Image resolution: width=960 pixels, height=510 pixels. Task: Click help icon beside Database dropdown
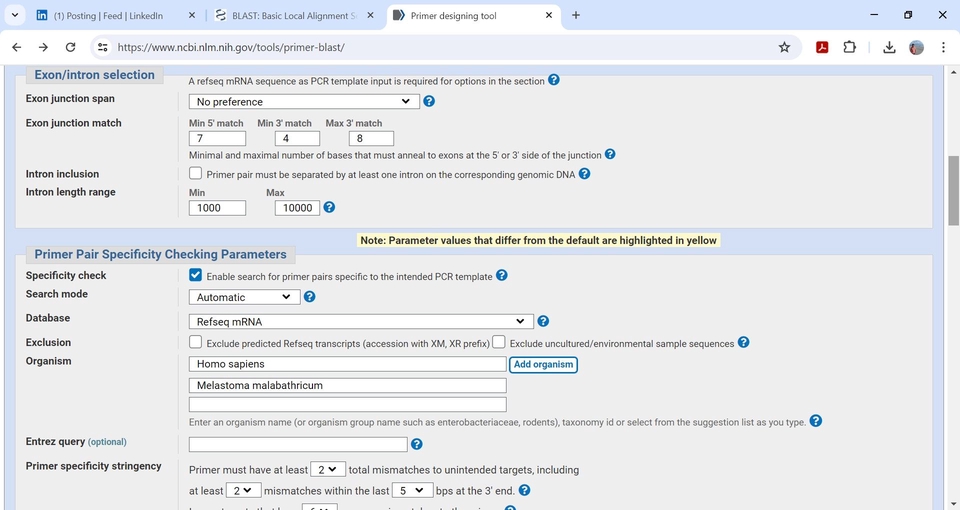coord(543,321)
